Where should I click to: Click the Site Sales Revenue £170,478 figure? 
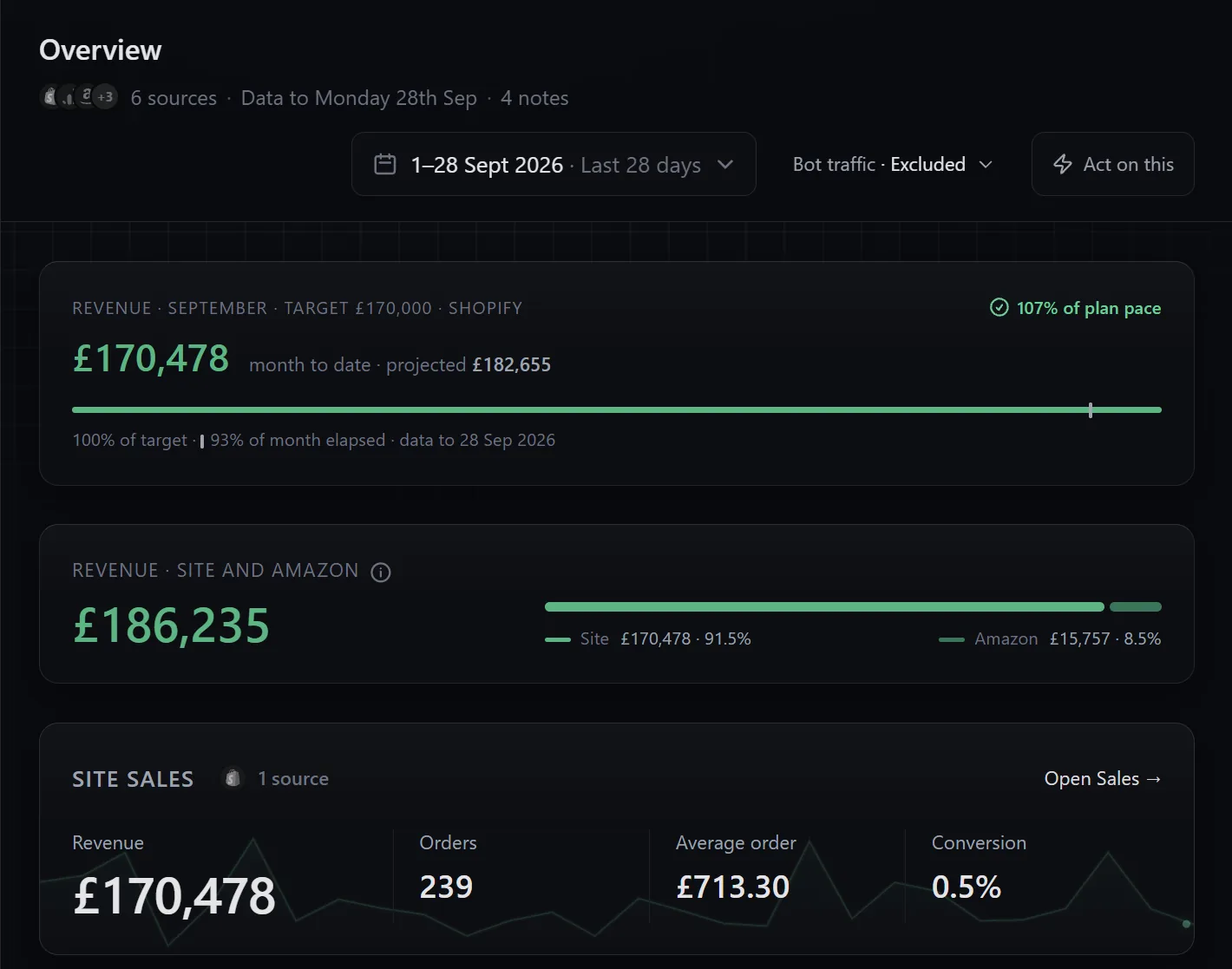click(x=174, y=895)
